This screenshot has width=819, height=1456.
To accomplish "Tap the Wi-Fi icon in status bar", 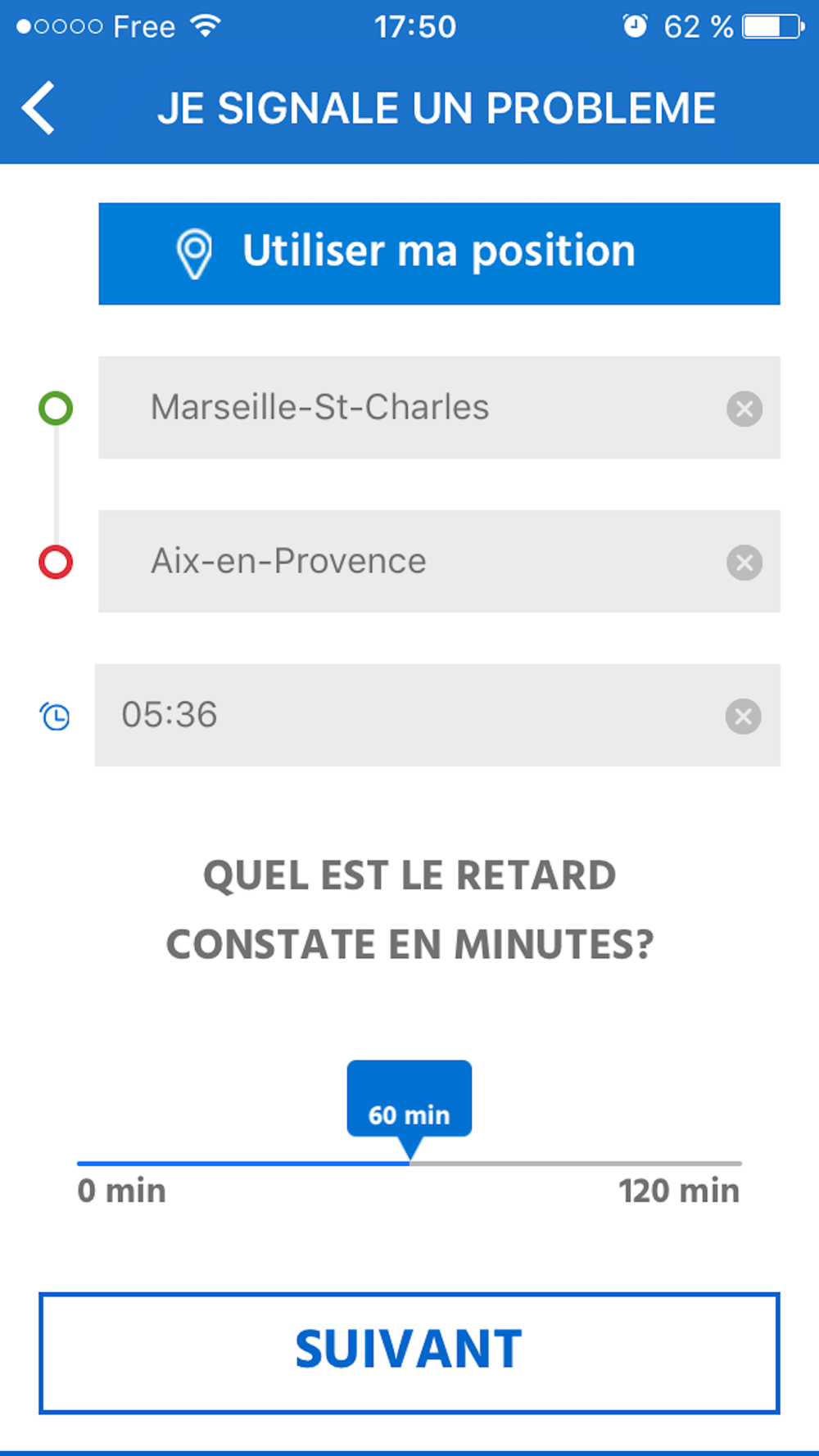I will pos(206,26).
